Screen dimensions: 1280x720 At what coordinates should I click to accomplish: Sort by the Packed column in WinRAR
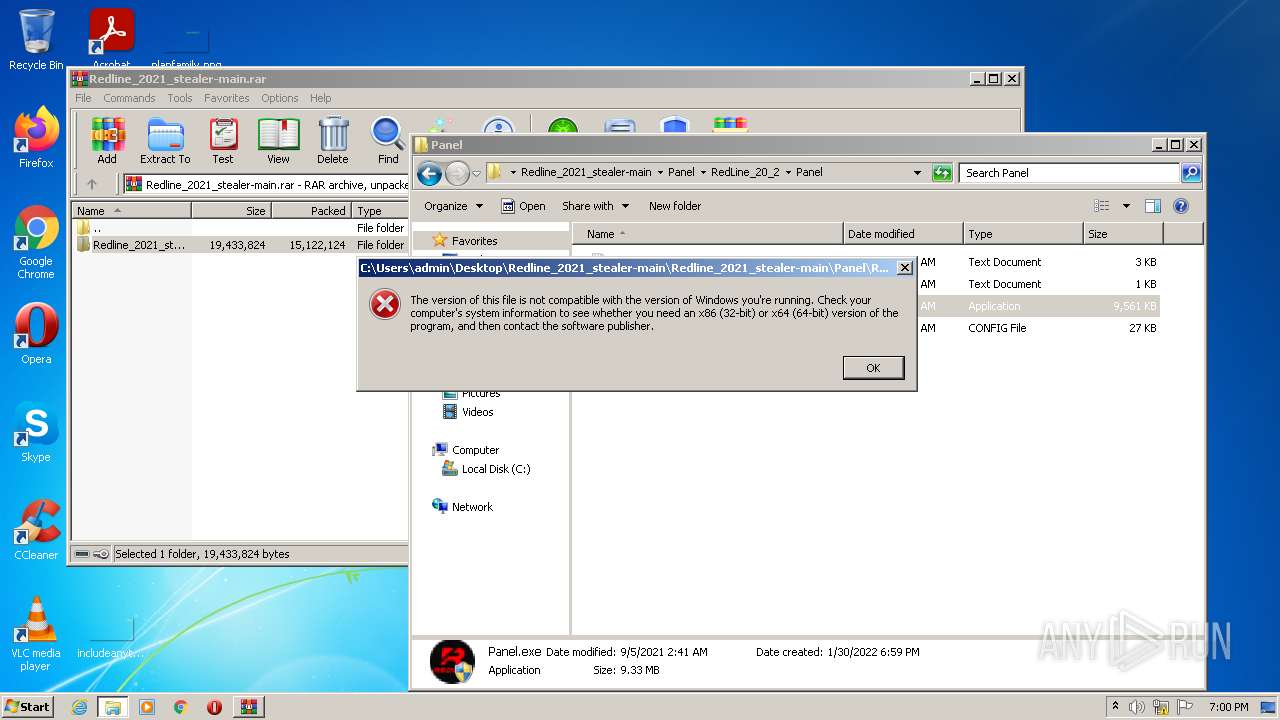tap(311, 211)
